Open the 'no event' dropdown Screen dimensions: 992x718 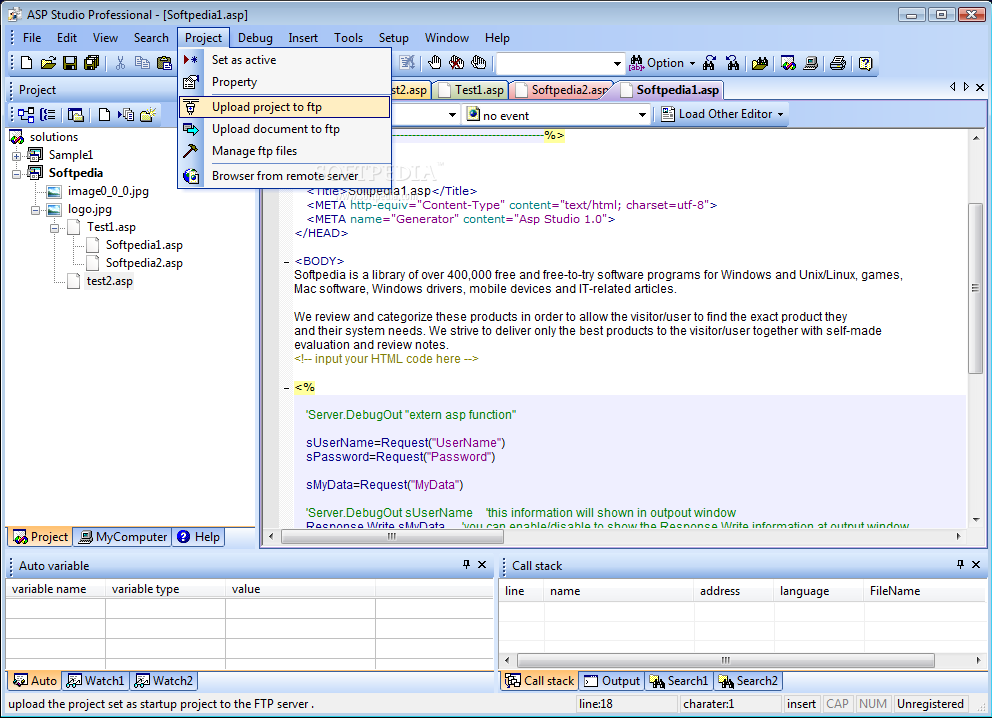pos(642,115)
